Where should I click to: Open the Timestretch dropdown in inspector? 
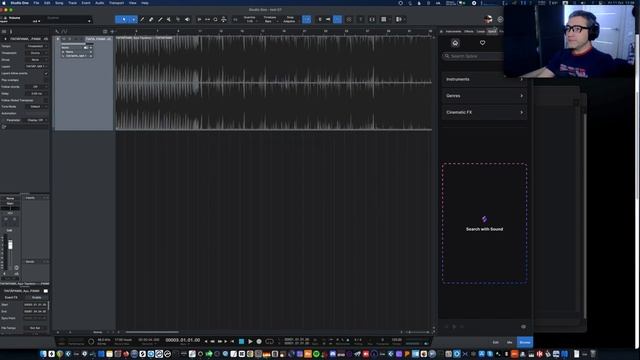click(36, 53)
